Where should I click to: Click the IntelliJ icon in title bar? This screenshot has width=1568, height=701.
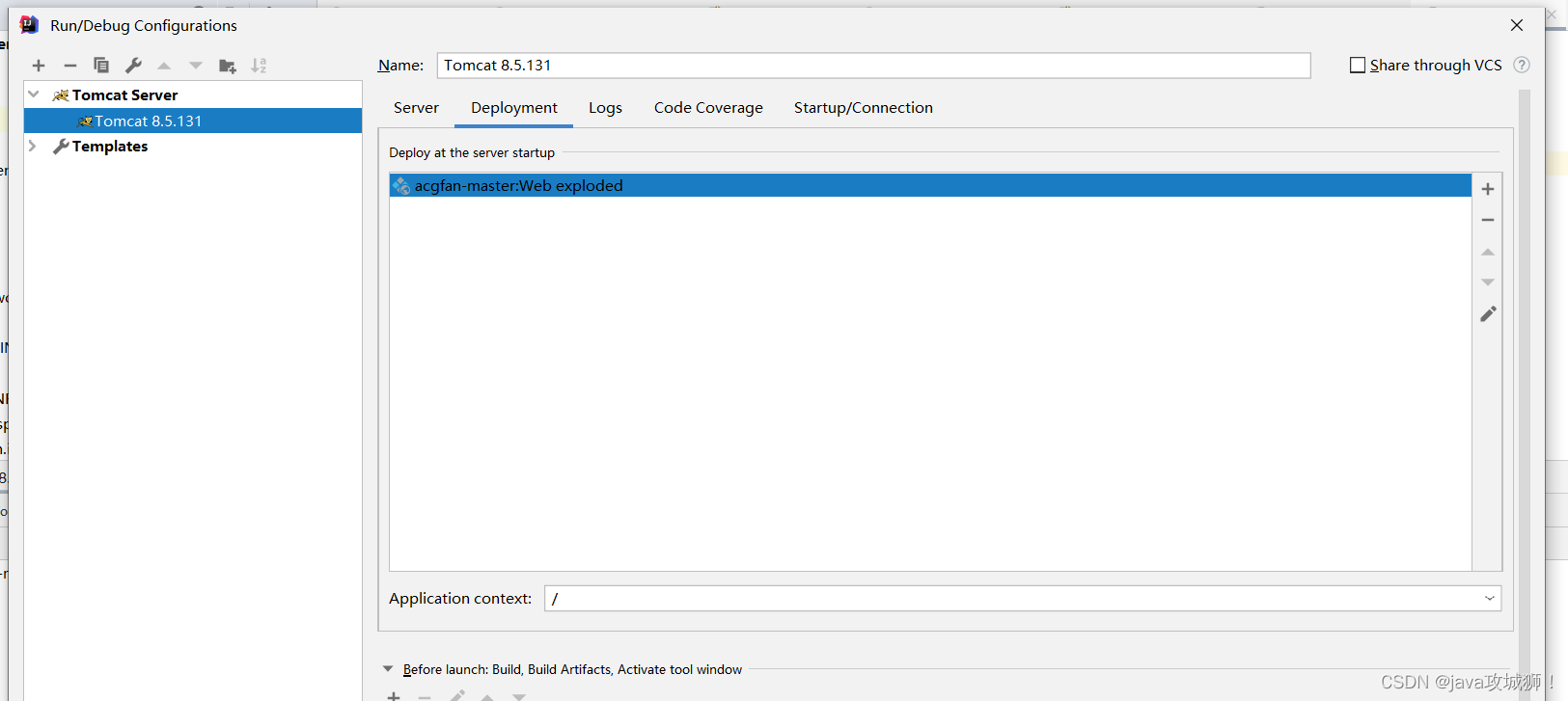point(29,25)
